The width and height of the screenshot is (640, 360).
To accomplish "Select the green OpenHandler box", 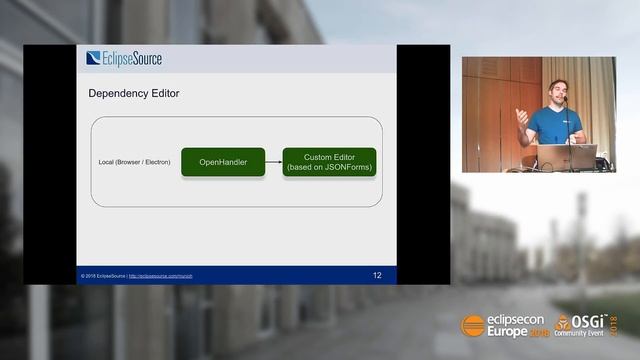I will coord(223,162).
